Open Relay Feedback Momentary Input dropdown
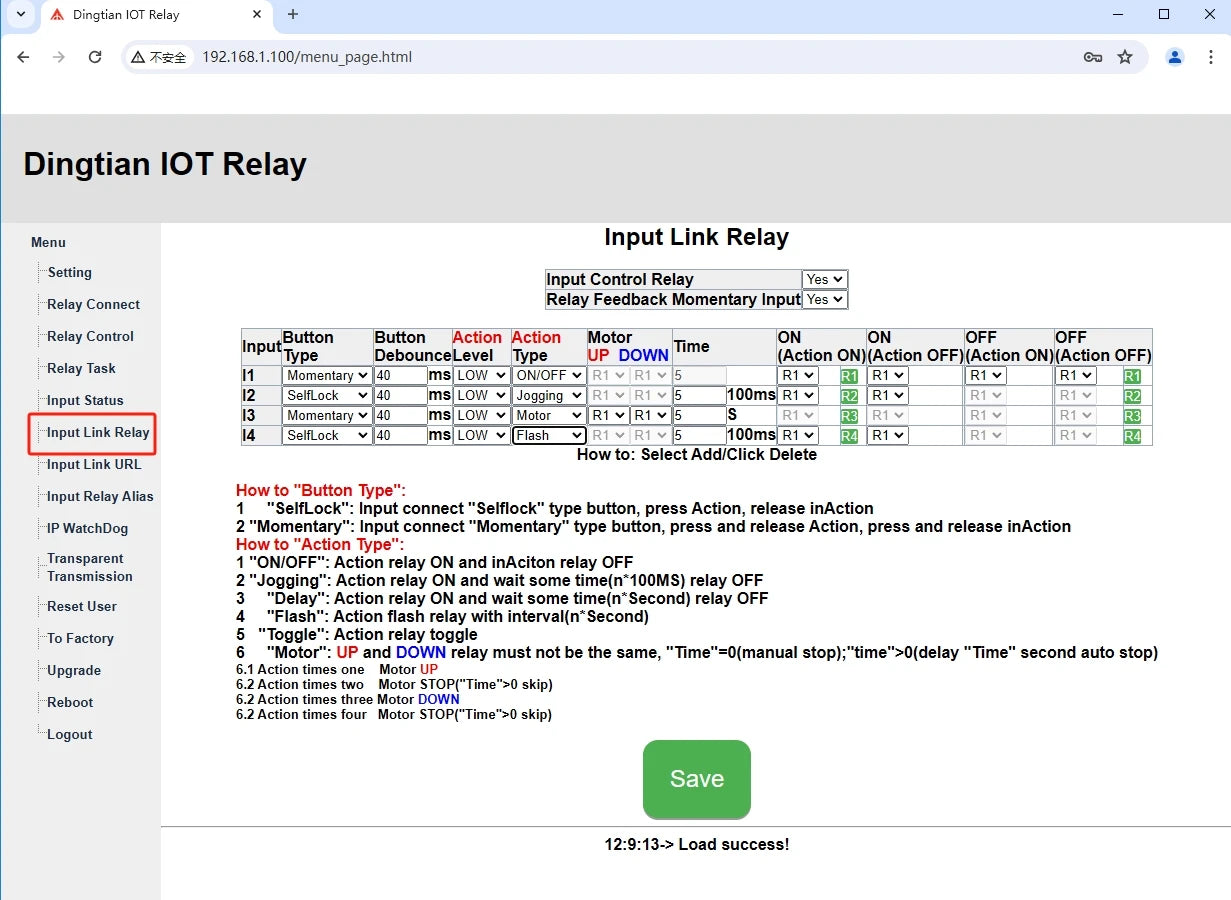1231x900 pixels. (x=824, y=299)
